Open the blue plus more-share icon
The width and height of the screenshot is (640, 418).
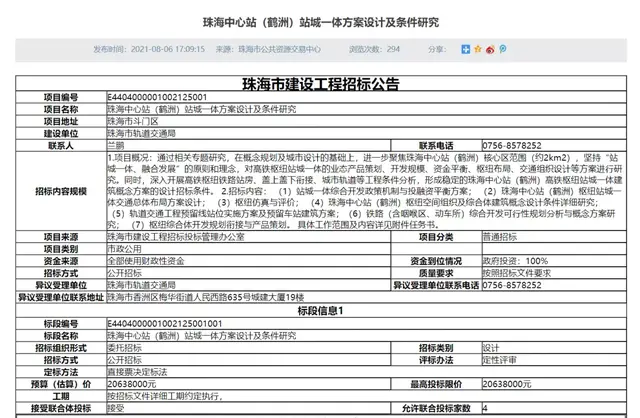pyautogui.click(x=465, y=49)
